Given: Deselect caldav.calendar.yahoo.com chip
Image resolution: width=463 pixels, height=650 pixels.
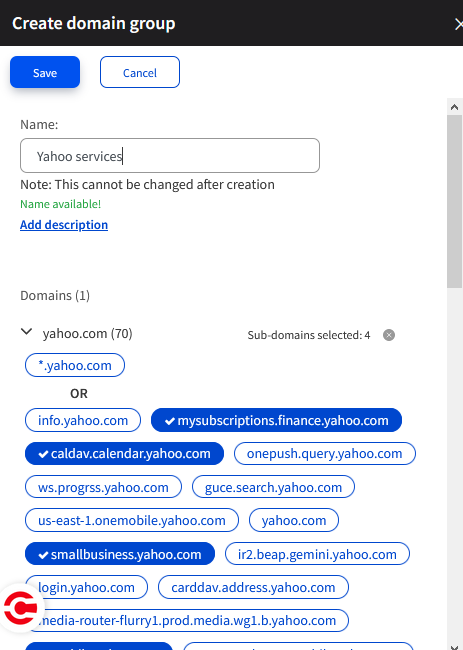Looking at the screenshot, I should (x=124, y=454).
